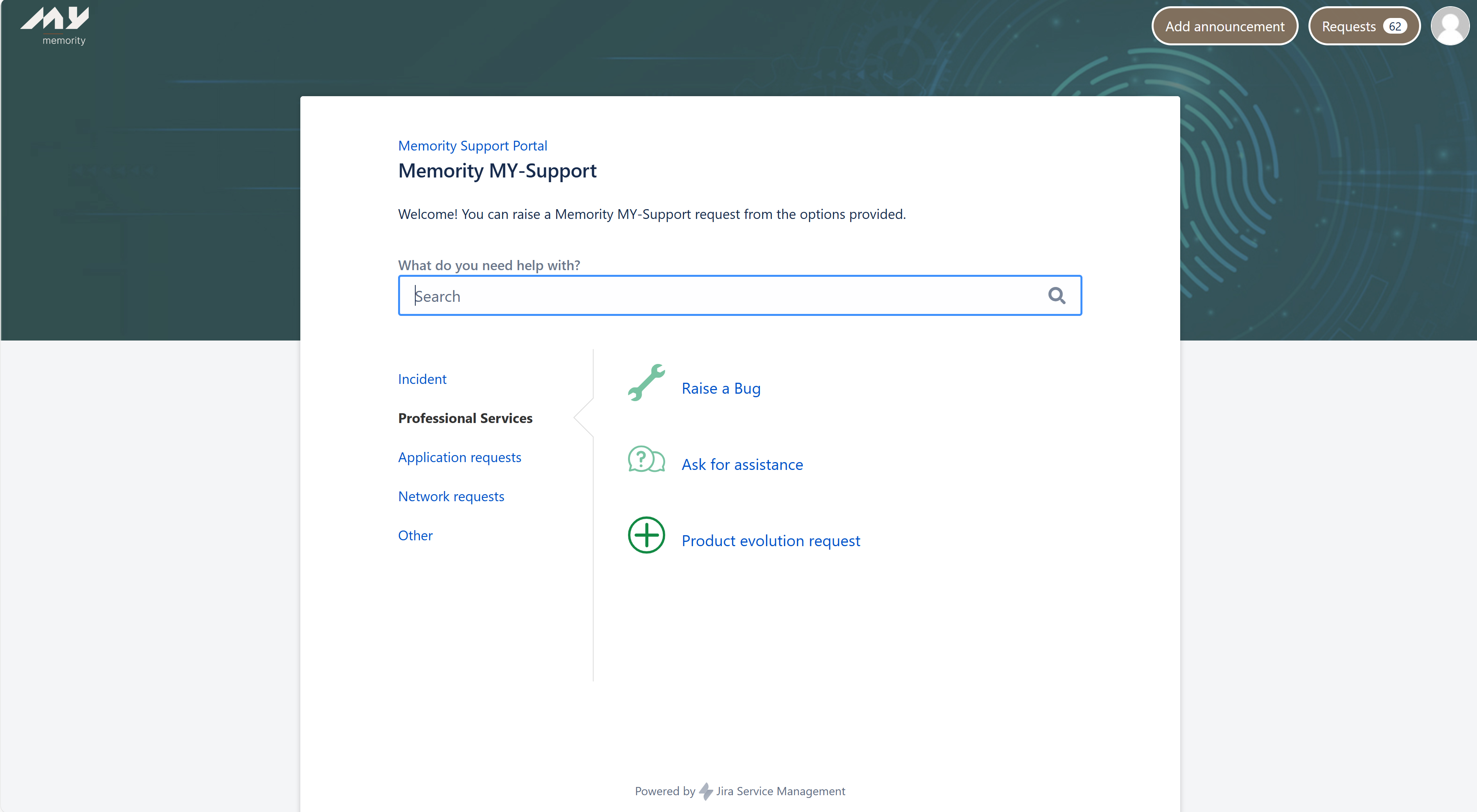Click the Memority logo in header
Viewport: 1477px width, 812px height.
click(55, 25)
